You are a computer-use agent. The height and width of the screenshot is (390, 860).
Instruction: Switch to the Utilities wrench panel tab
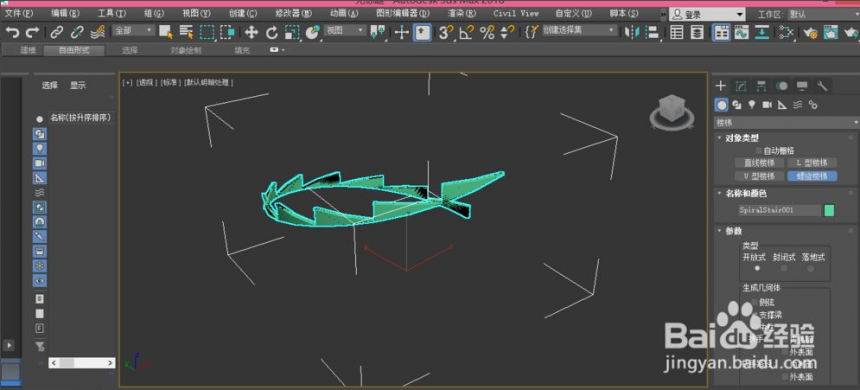click(x=822, y=86)
